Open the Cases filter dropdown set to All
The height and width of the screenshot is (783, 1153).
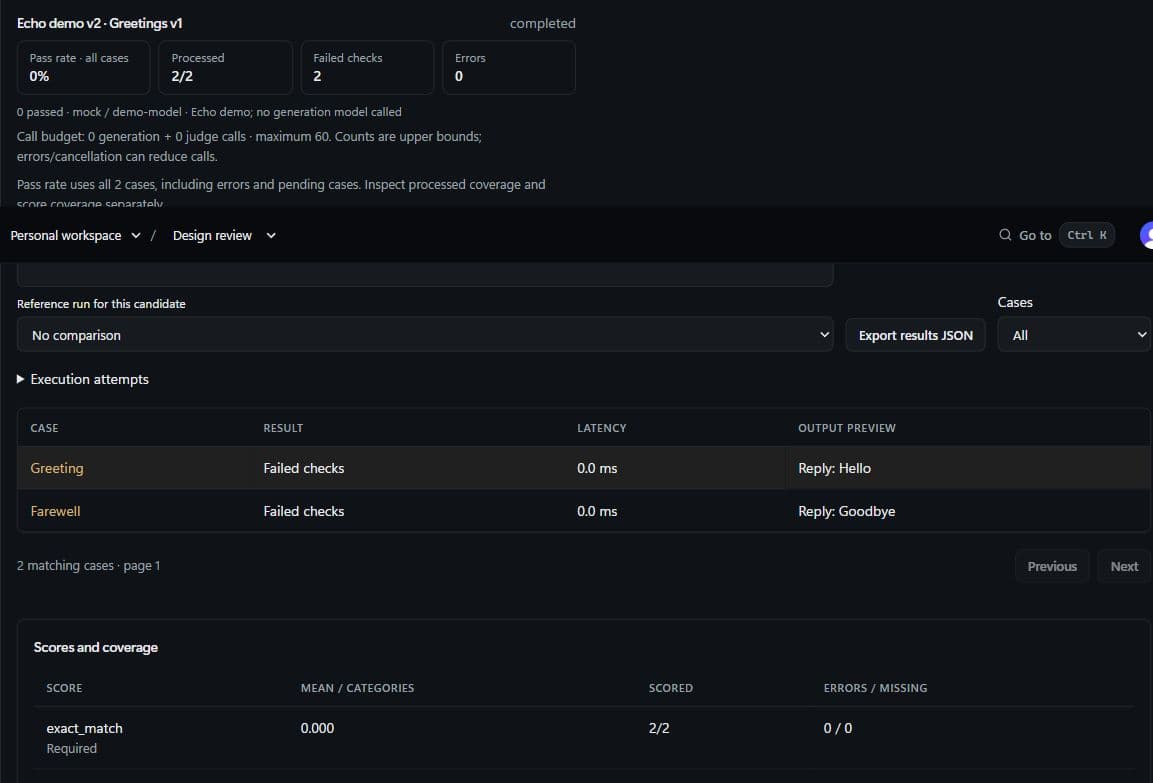(1074, 335)
